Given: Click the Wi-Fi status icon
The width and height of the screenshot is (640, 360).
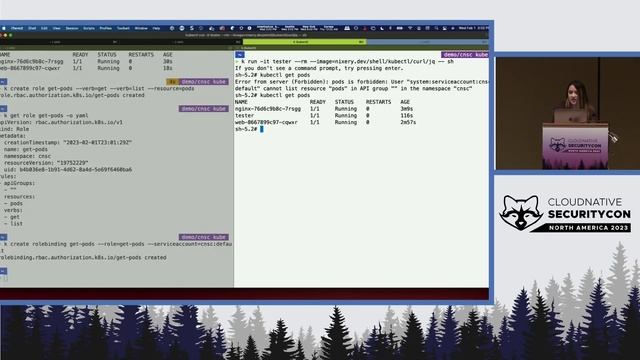Looking at the screenshot, I should pos(409,28).
